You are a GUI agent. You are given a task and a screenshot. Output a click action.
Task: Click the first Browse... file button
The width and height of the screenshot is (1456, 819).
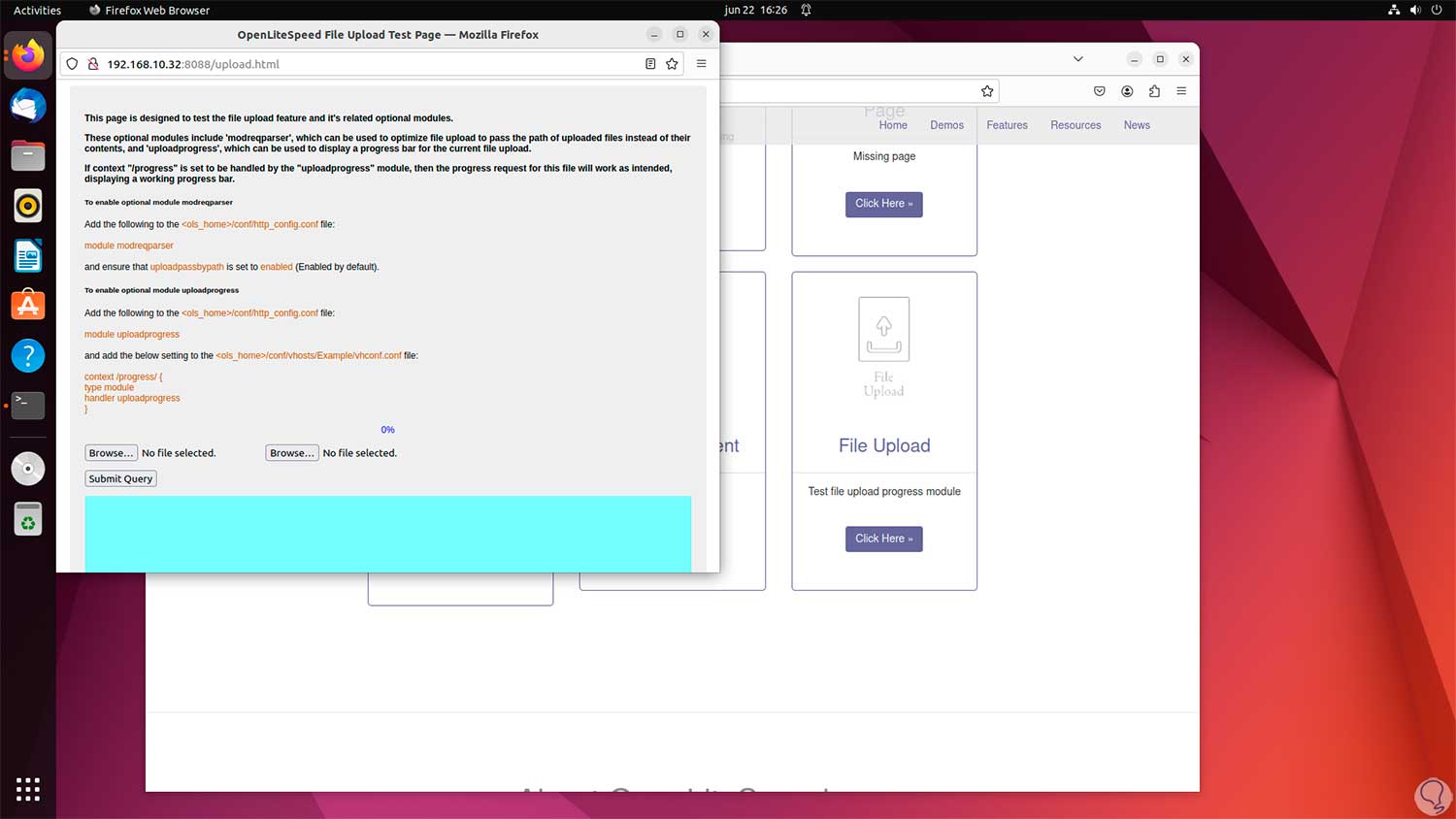[112, 453]
